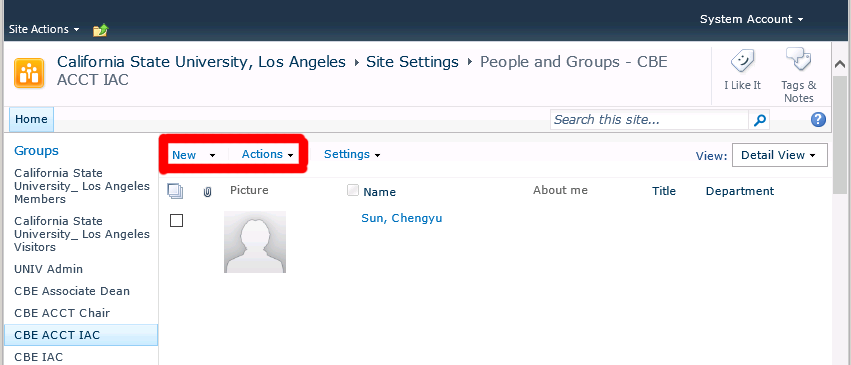This screenshot has width=851, height=365.
Task: Open Tags & Notes
Action: (x=798, y=76)
